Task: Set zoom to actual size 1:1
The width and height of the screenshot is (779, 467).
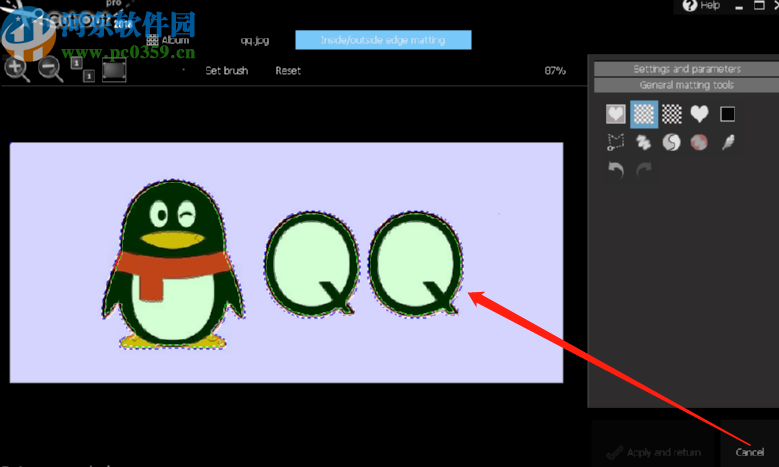Action: (82, 69)
